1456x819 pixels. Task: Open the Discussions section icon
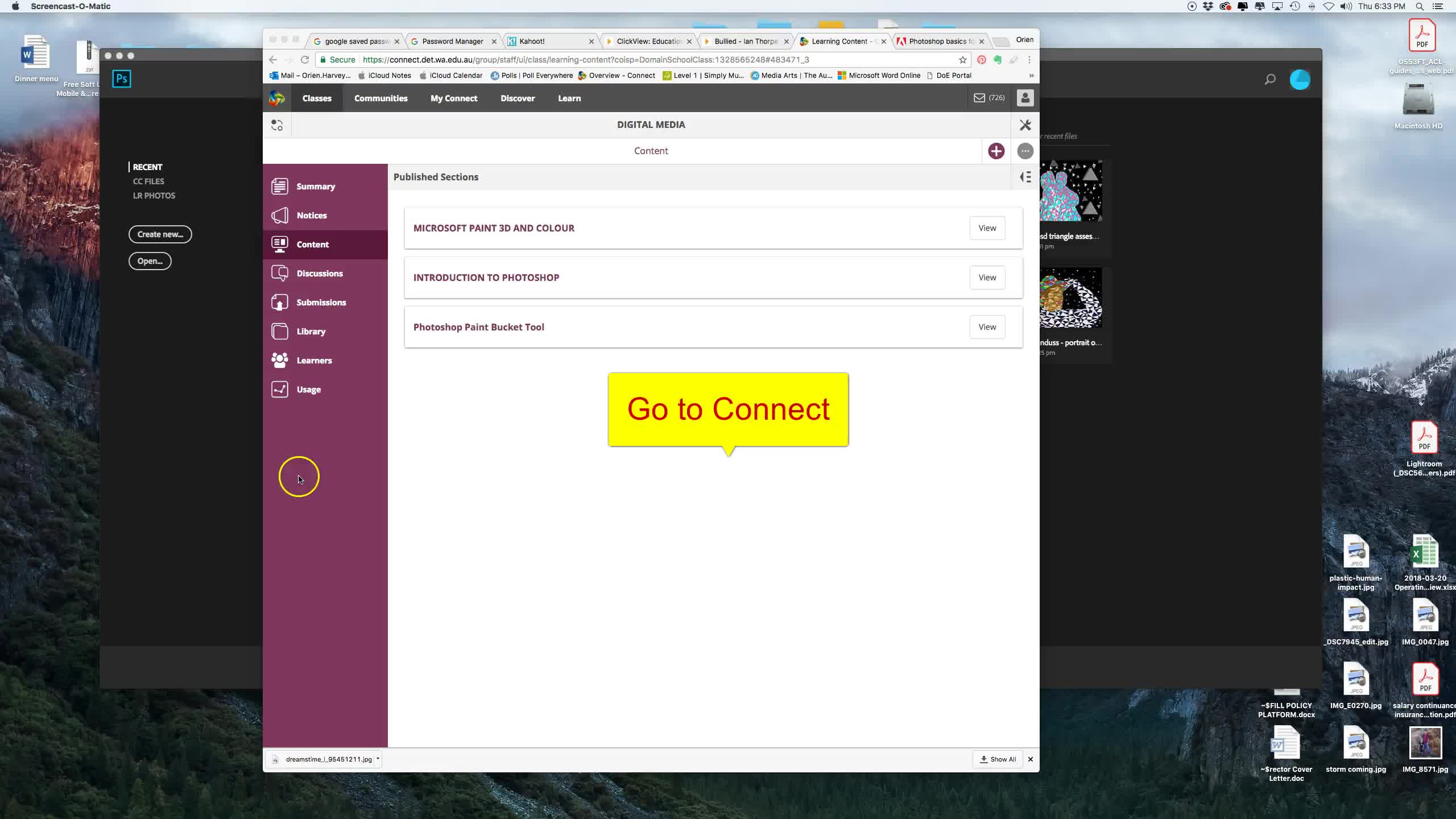pyautogui.click(x=280, y=272)
